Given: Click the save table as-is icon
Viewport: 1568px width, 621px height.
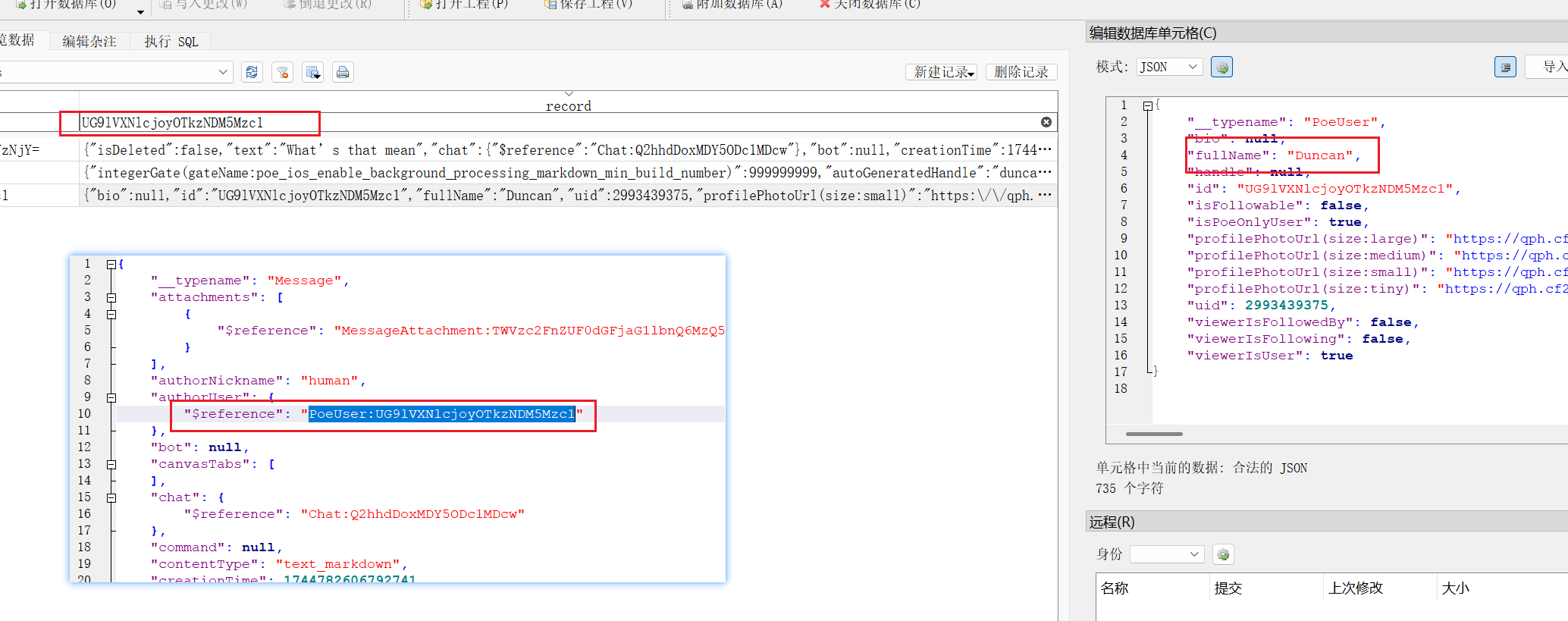Looking at the screenshot, I should click(312, 72).
